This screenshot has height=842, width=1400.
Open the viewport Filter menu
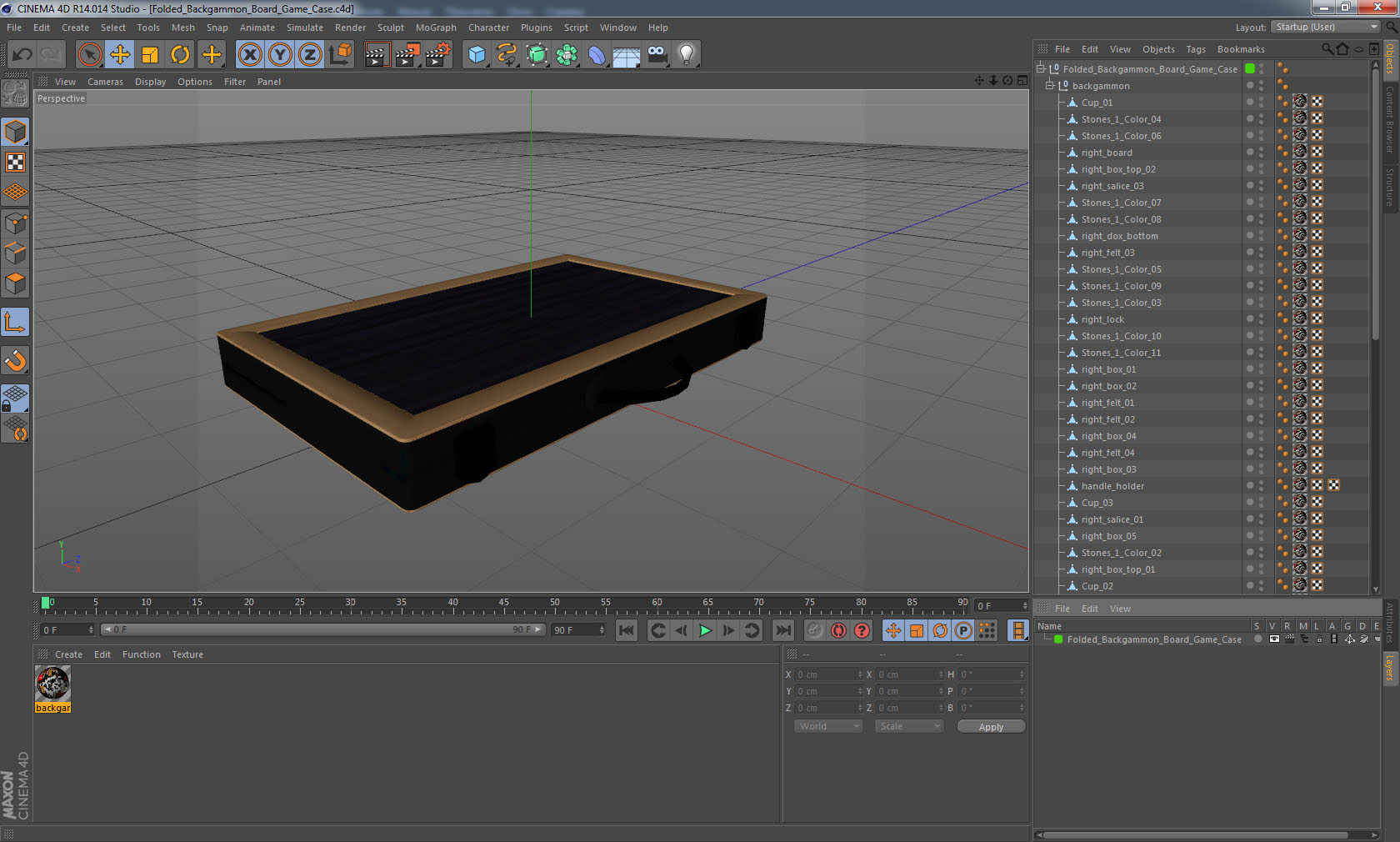[x=235, y=82]
